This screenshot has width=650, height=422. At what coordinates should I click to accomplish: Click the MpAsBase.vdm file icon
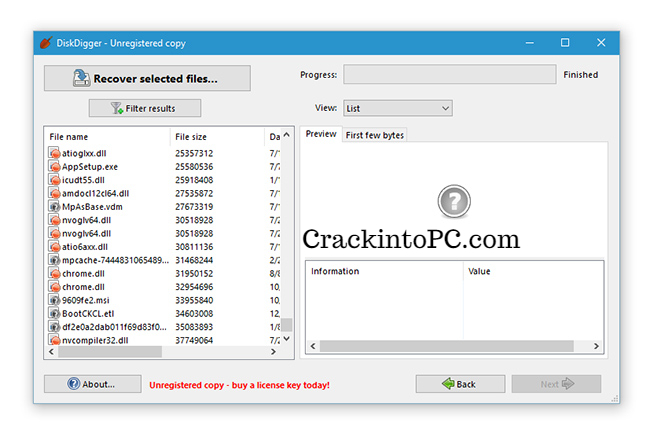(x=54, y=206)
